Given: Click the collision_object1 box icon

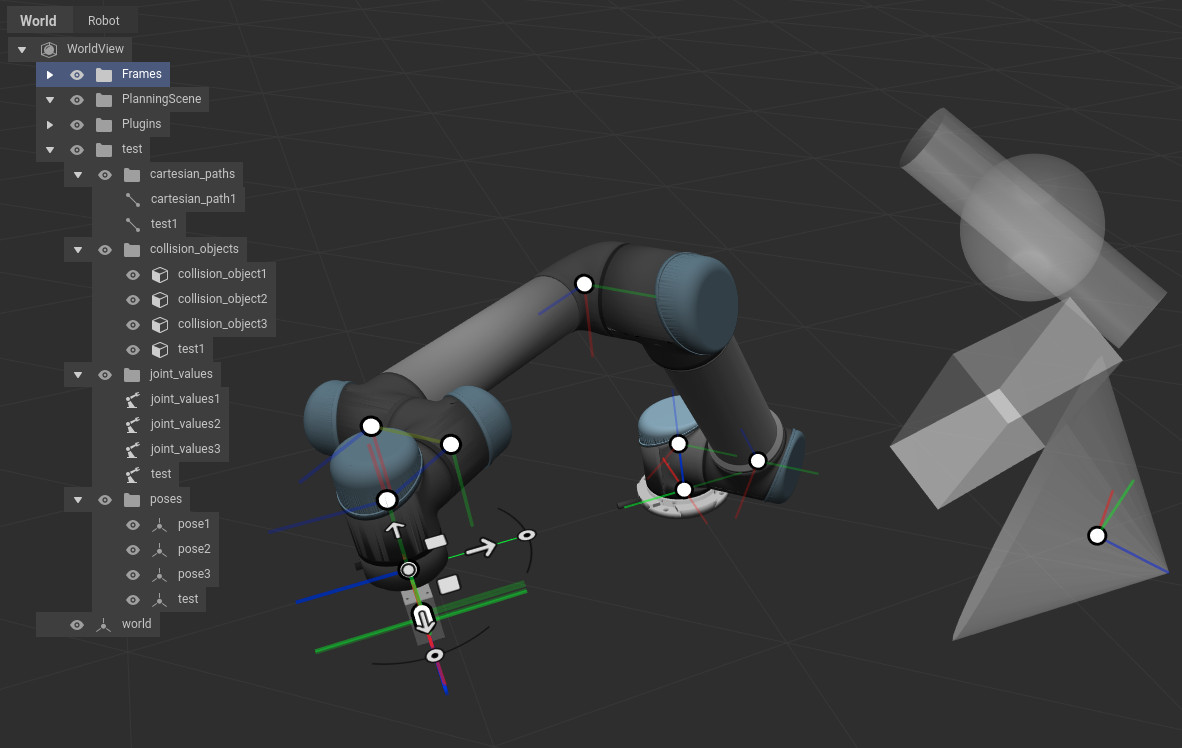Looking at the screenshot, I should 160,274.
